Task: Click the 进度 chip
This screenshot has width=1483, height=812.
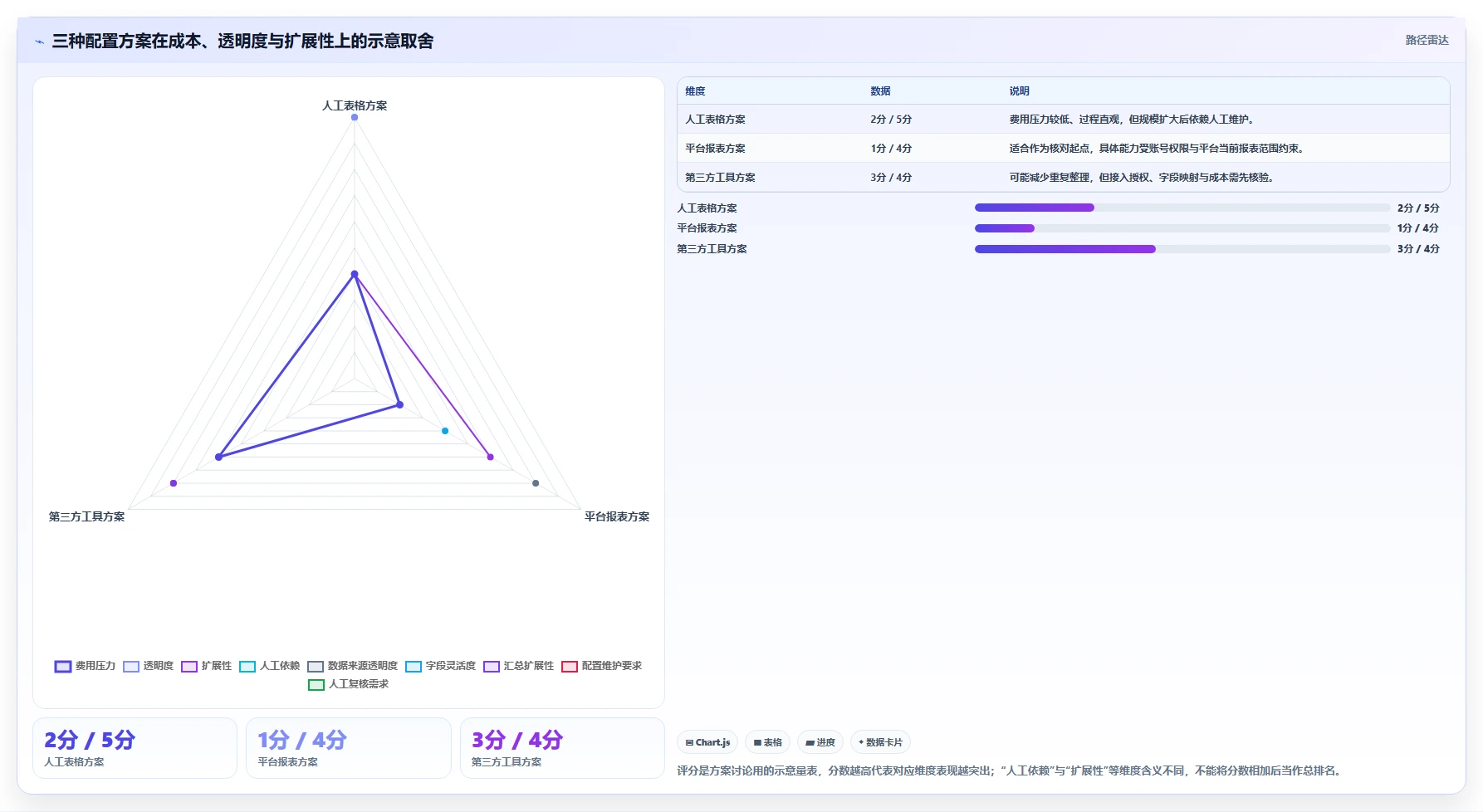Action: (820, 742)
